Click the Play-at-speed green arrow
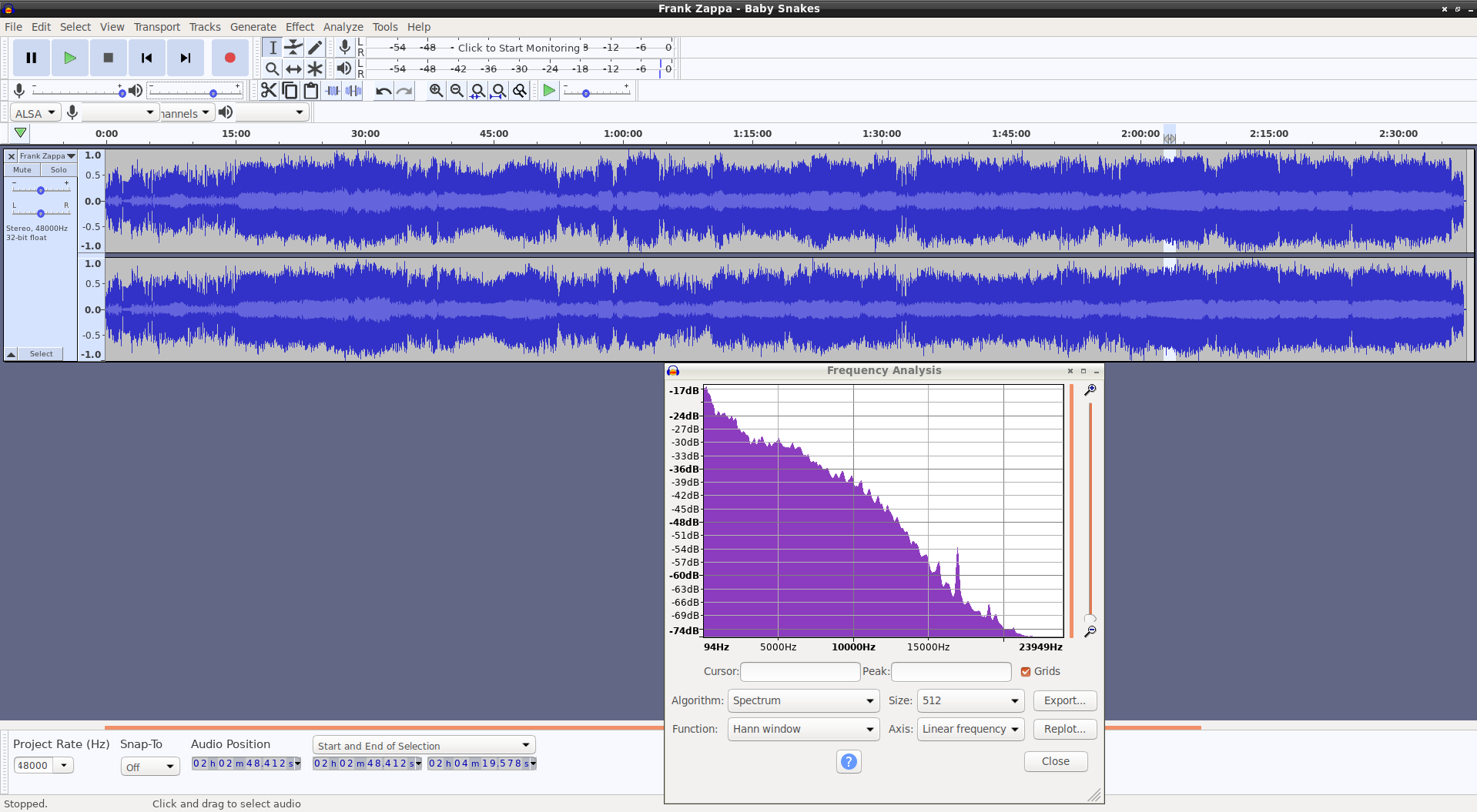Viewport: 1477px width, 812px height. 548,91
